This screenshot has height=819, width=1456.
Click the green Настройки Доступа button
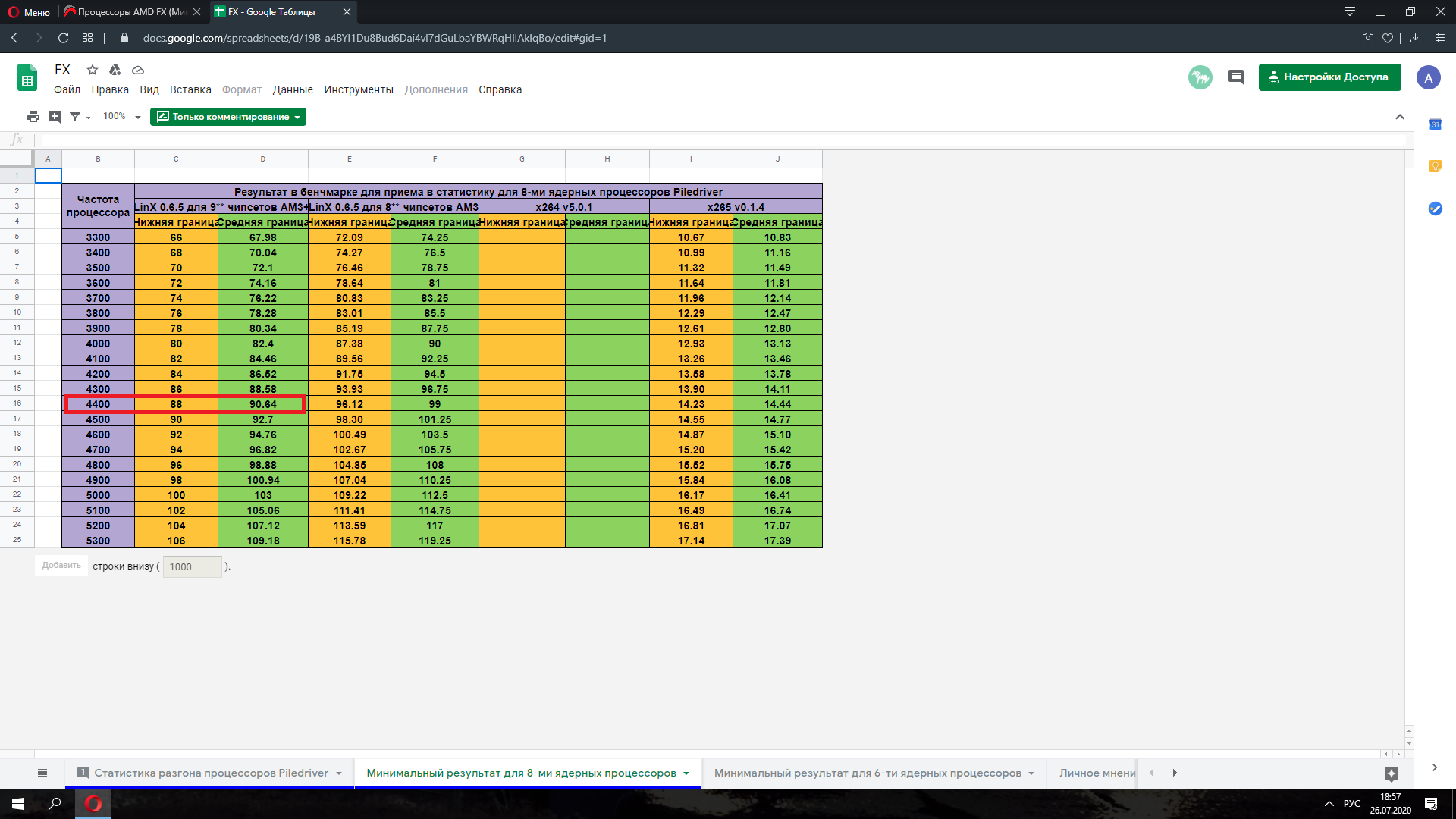click(1329, 77)
